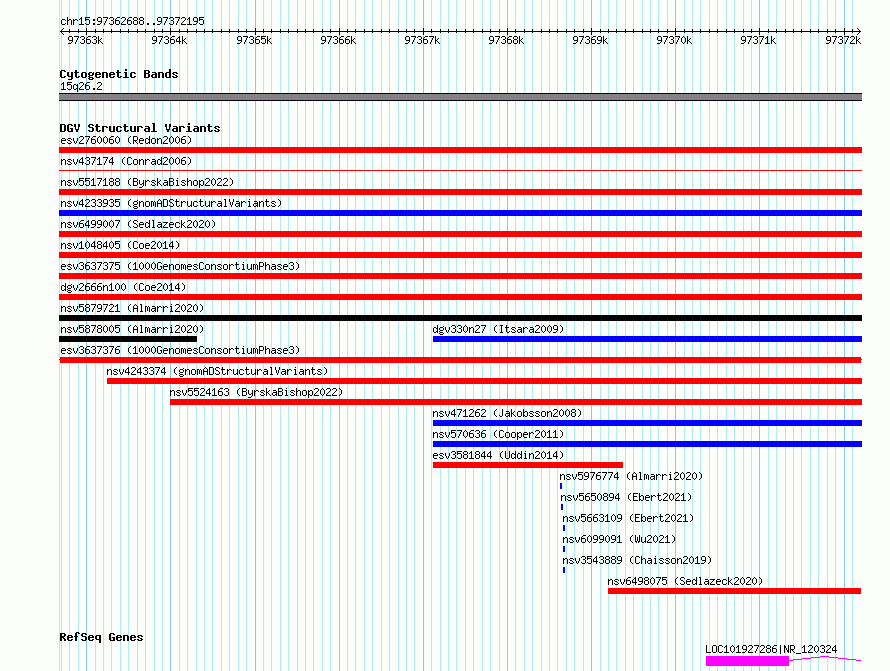Click the 97369k ruler position
Image resolution: width=890 pixels, height=671 pixels.
tap(590, 40)
